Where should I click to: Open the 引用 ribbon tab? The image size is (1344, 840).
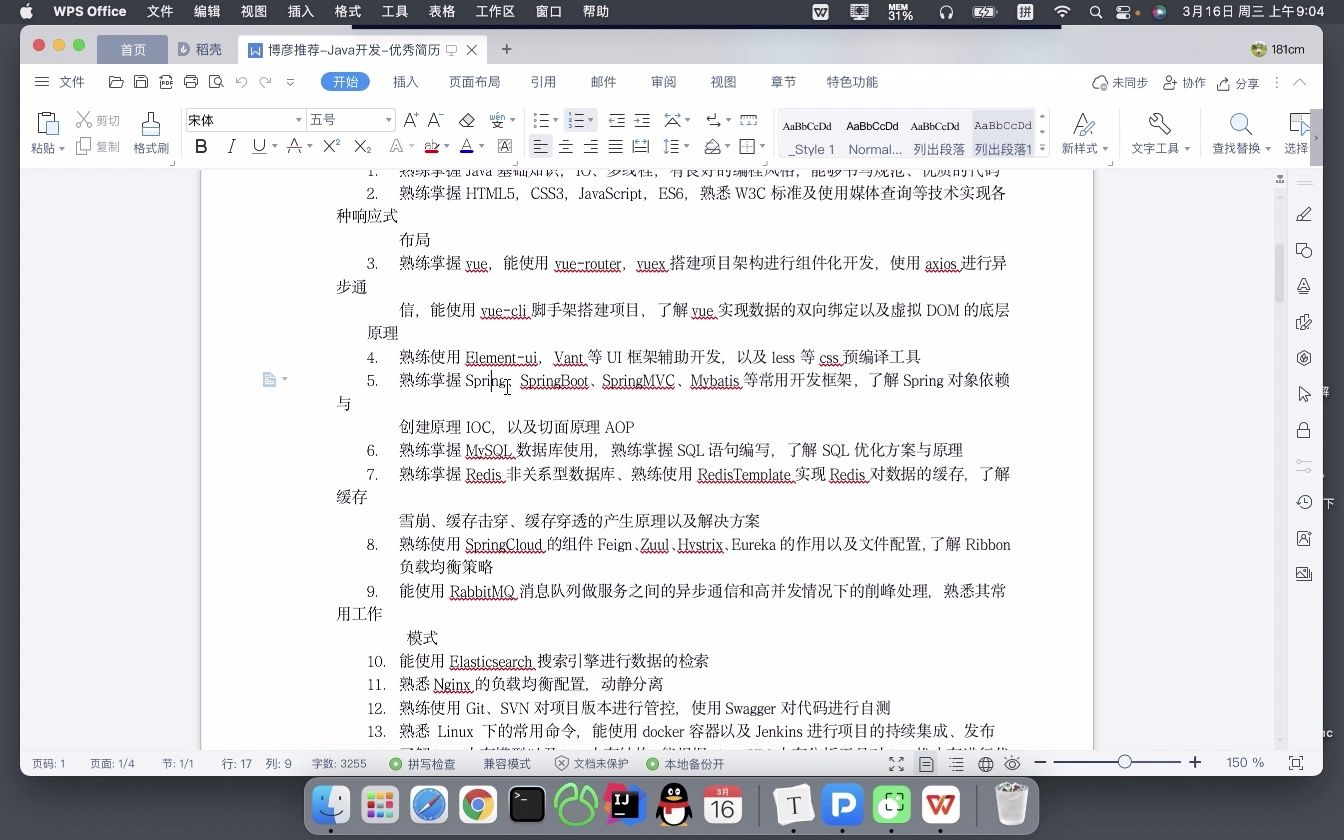(x=543, y=82)
